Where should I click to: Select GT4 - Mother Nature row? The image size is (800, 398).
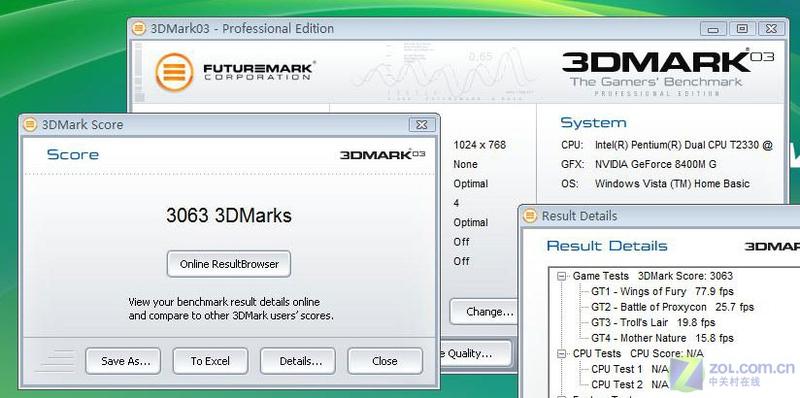click(x=662, y=338)
